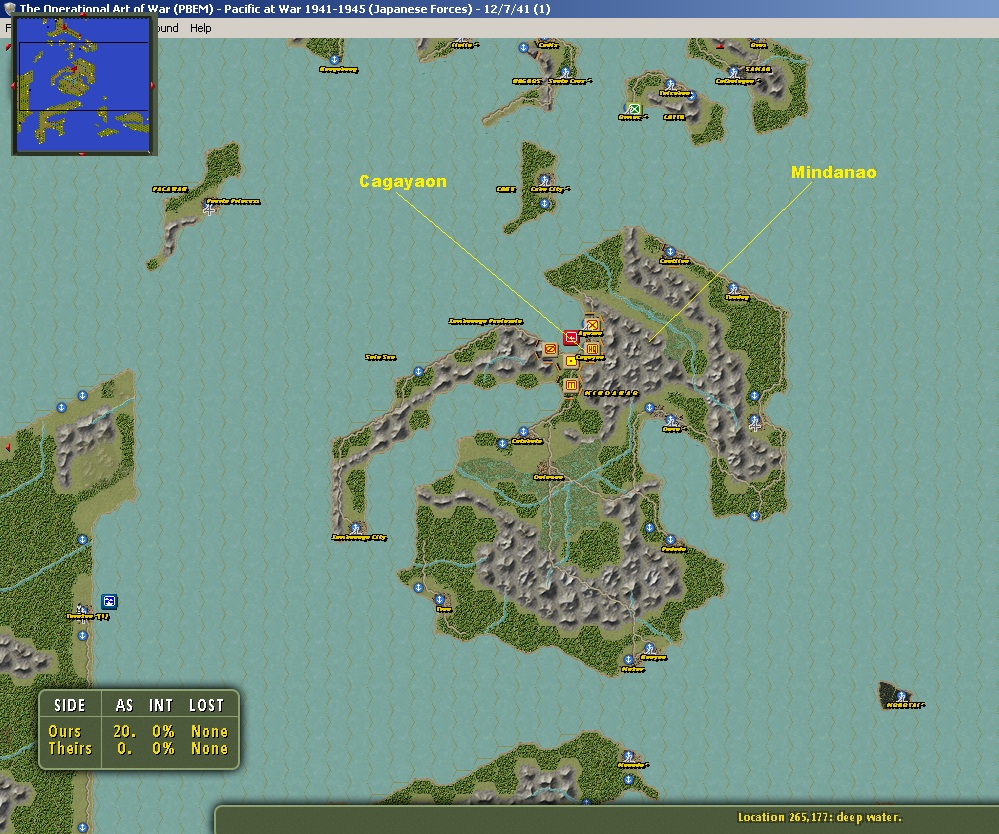Select the blue naval unit off Borneo coast
Image resolution: width=999 pixels, height=834 pixels.
(x=109, y=601)
